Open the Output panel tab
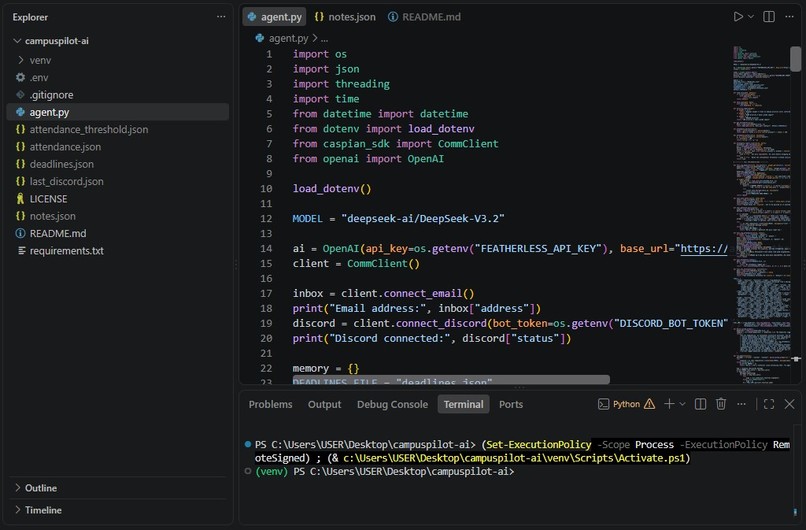This screenshot has width=806, height=530. pyautogui.click(x=324, y=405)
